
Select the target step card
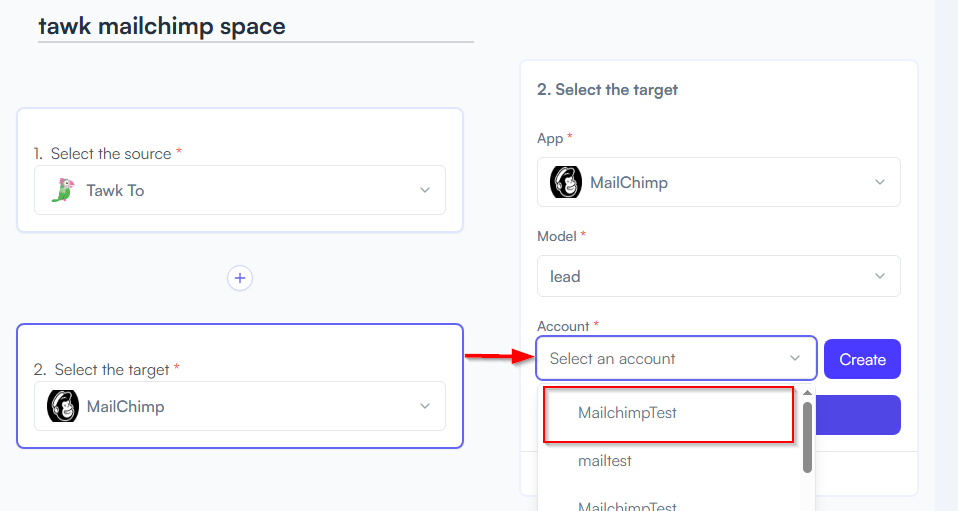pos(240,386)
